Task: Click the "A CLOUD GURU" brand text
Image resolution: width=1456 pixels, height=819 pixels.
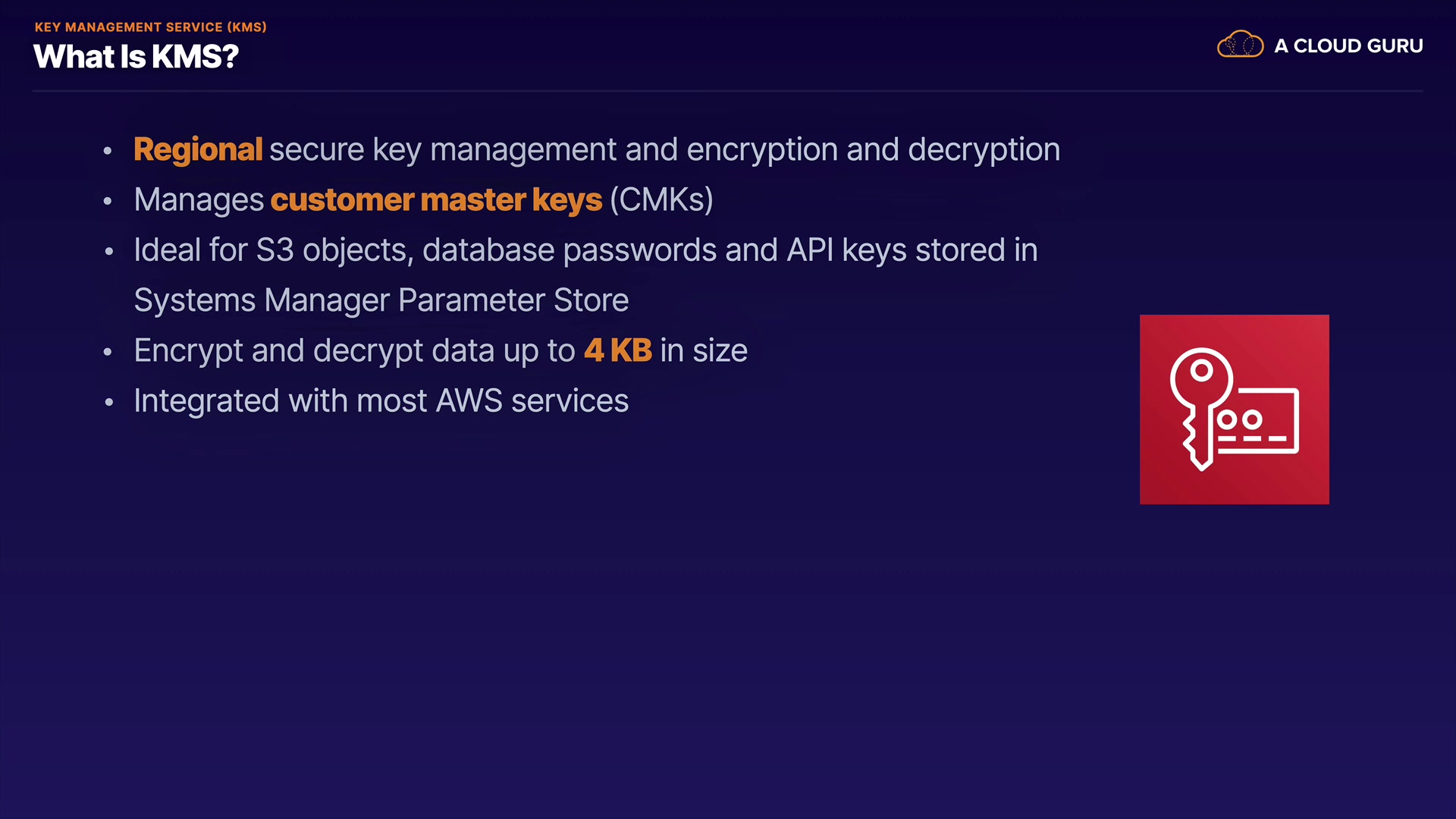Action: click(1348, 46)
